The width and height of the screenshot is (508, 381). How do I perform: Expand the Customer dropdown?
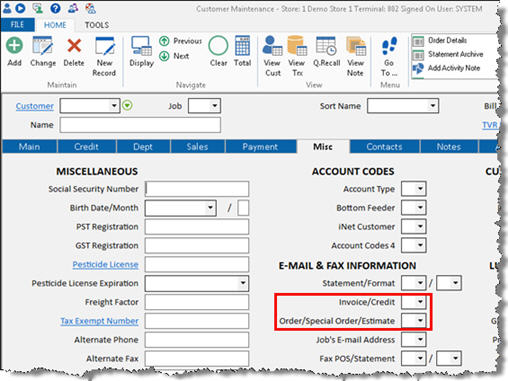click(x=114, y=106)
